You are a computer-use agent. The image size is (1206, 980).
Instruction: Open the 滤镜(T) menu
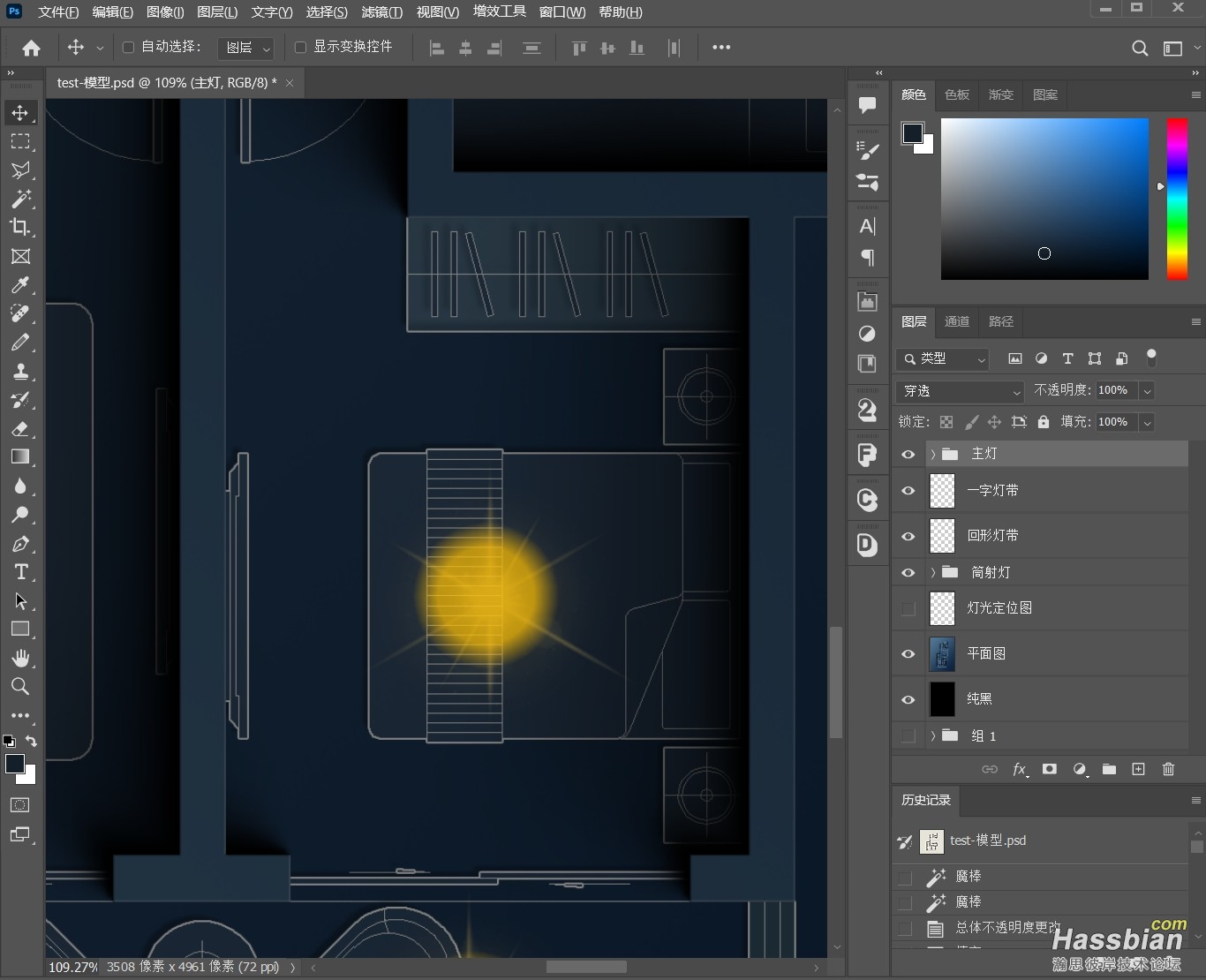381,12
